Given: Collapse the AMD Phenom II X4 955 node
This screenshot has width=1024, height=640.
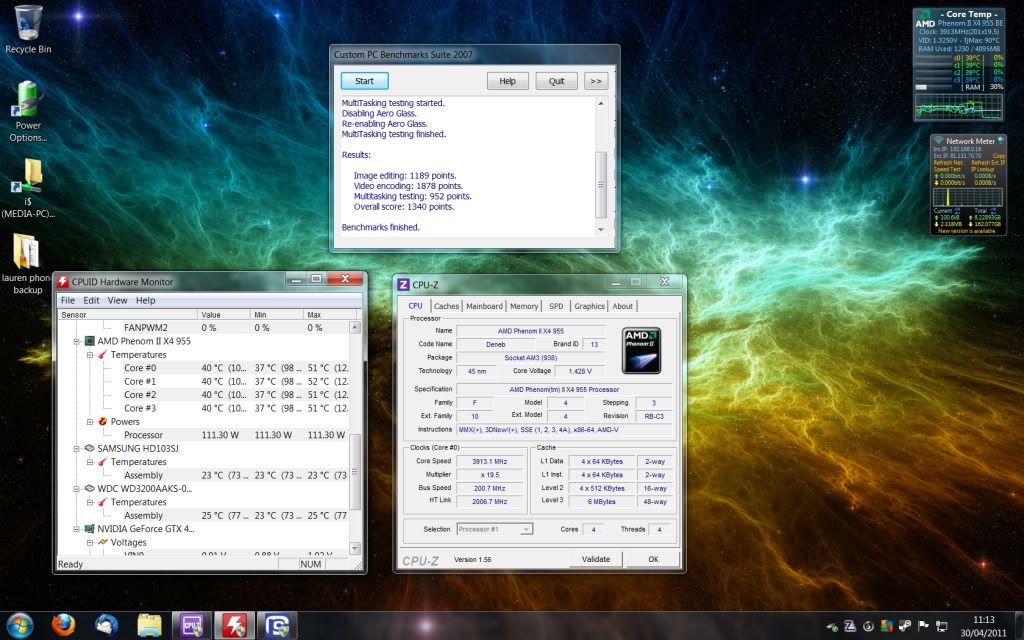Looking at the screenshot, I should tap(77, 341).
